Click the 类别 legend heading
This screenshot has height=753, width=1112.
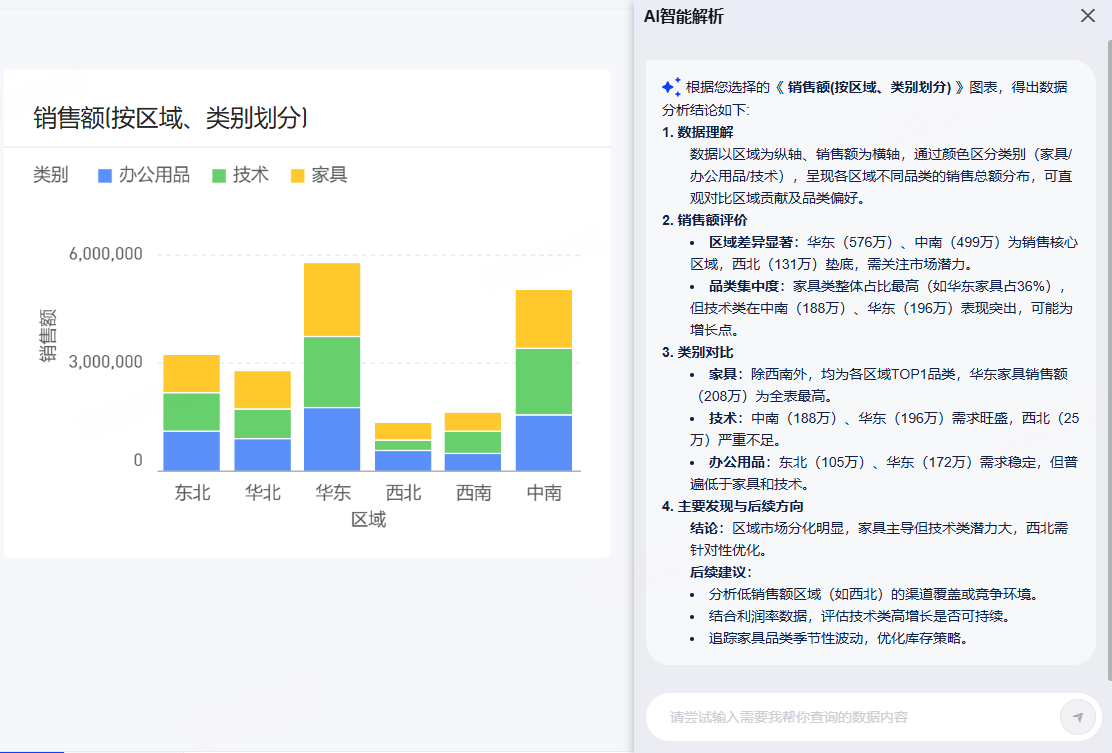(50, 175)
